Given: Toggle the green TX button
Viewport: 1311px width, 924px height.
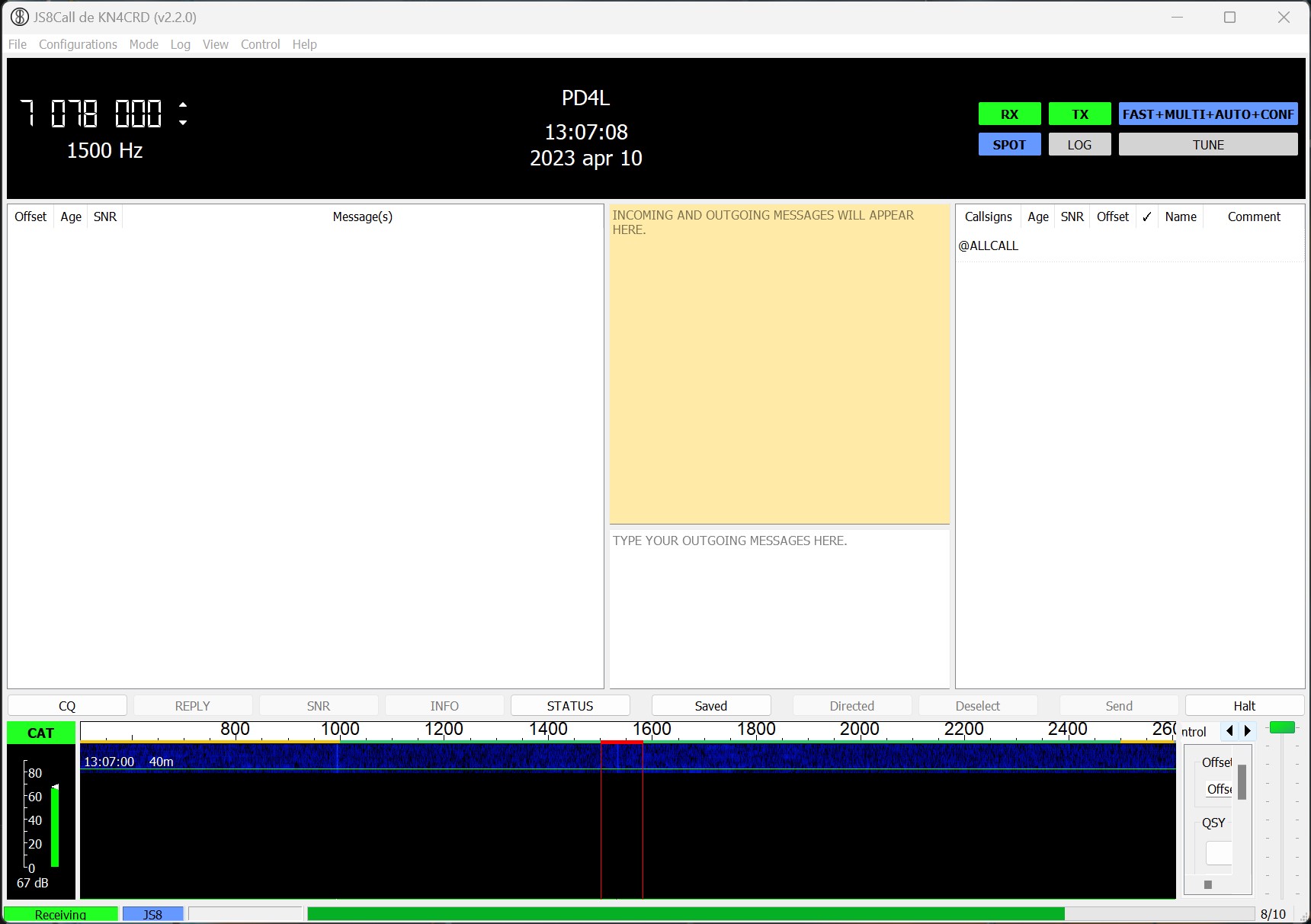Looking at the screenshot, I should (1079, 114).
